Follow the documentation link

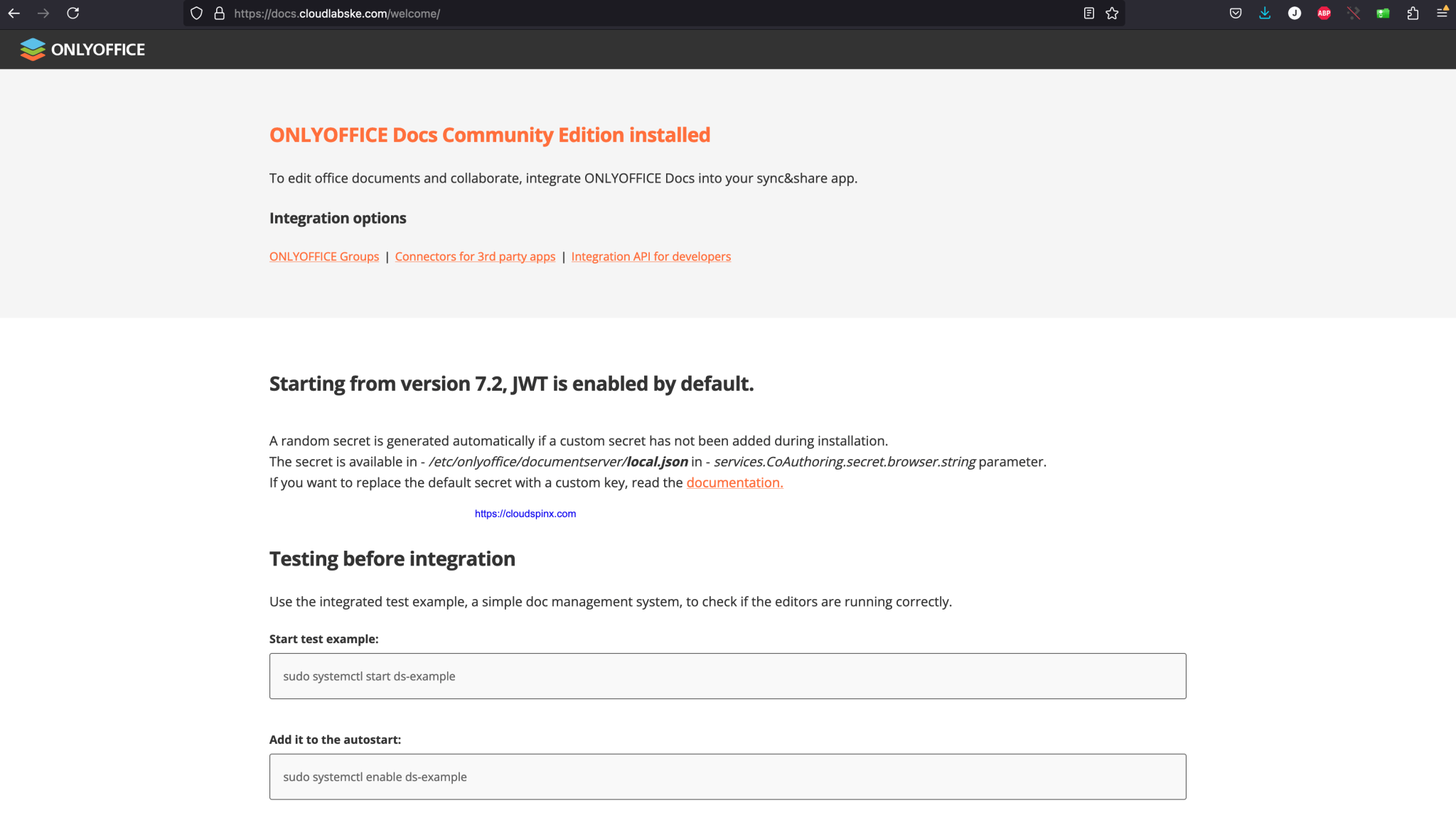(x=734, y=482)
